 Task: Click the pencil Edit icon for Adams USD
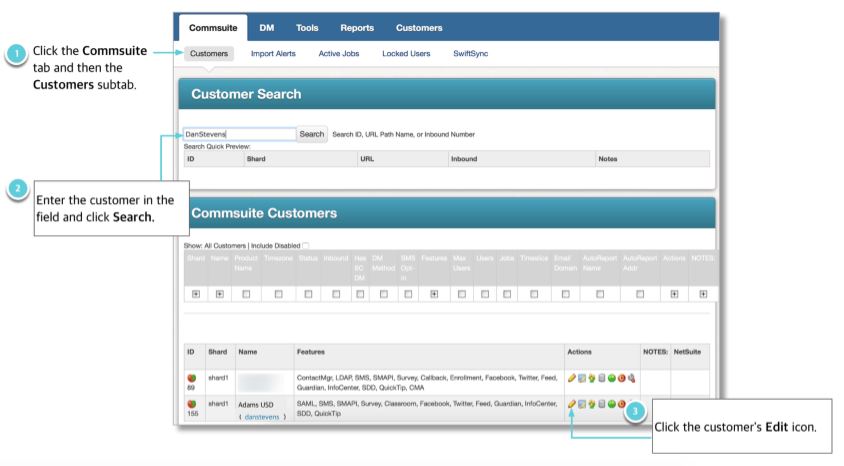pyautogui.click(x=571, y=403)
